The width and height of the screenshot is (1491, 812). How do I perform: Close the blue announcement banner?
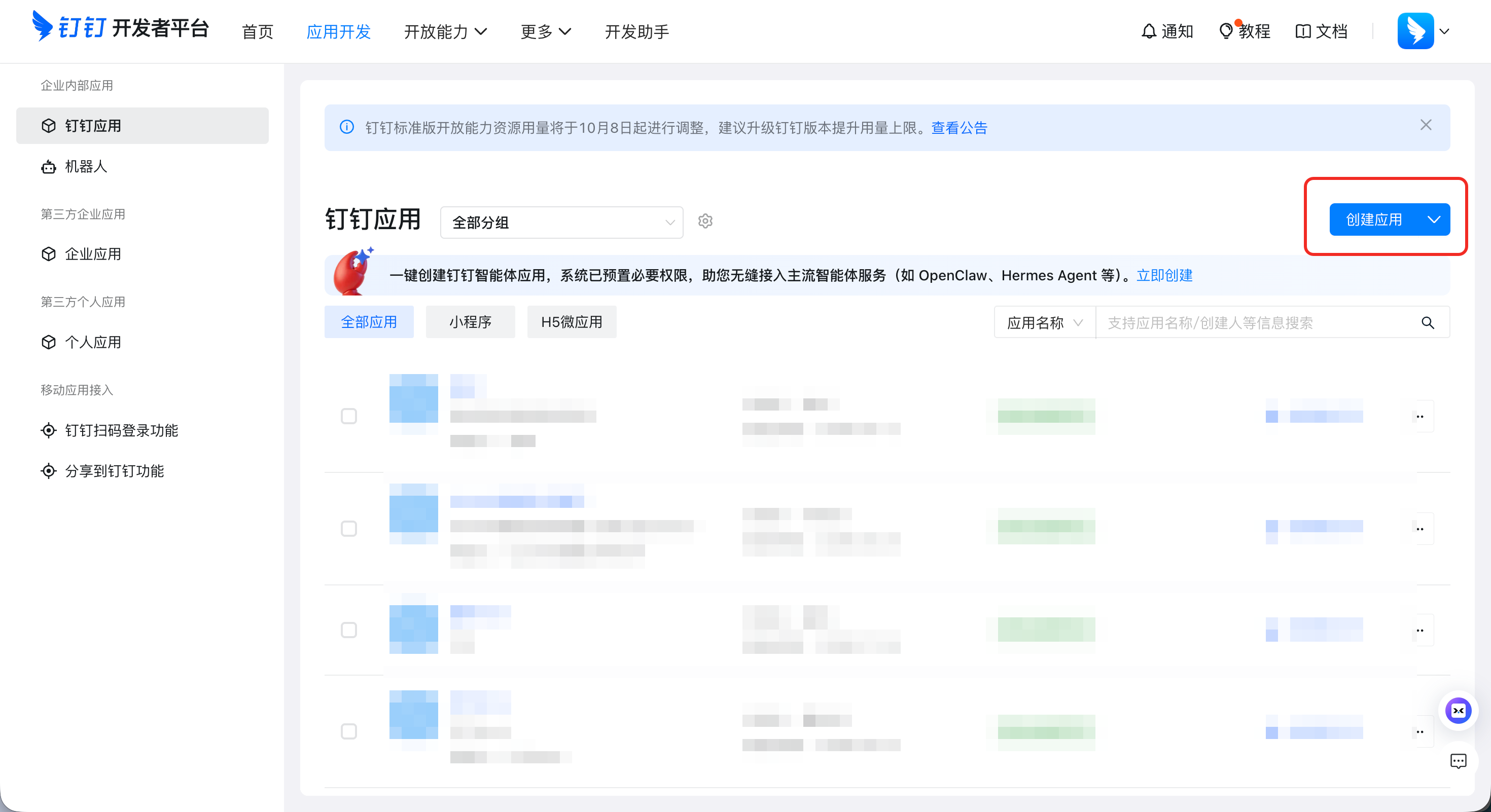[1426, 125]
